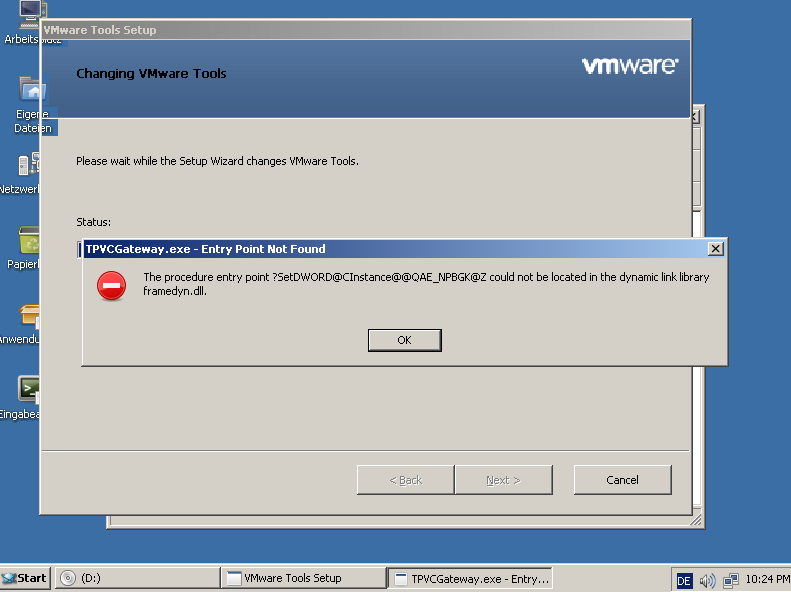
Task: Select the D: drive taskbar button
Action: [x=136, y=578]
